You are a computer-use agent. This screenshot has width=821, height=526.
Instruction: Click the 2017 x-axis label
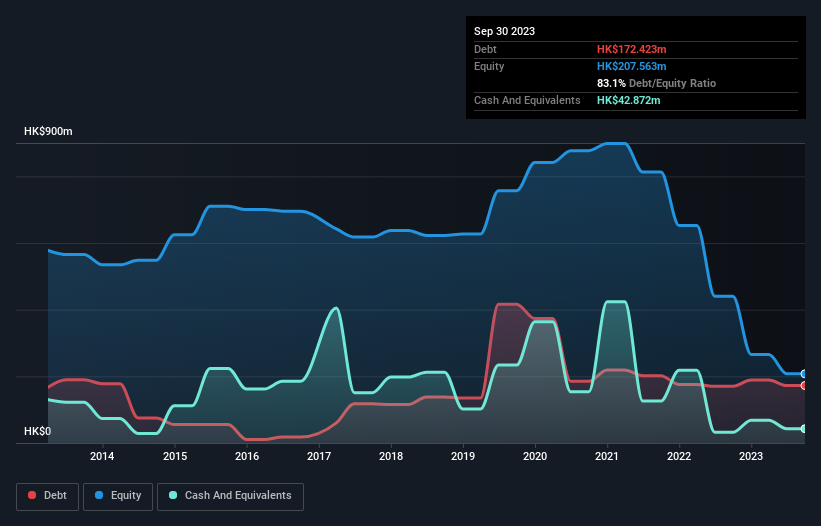click(x=319, y=456)
